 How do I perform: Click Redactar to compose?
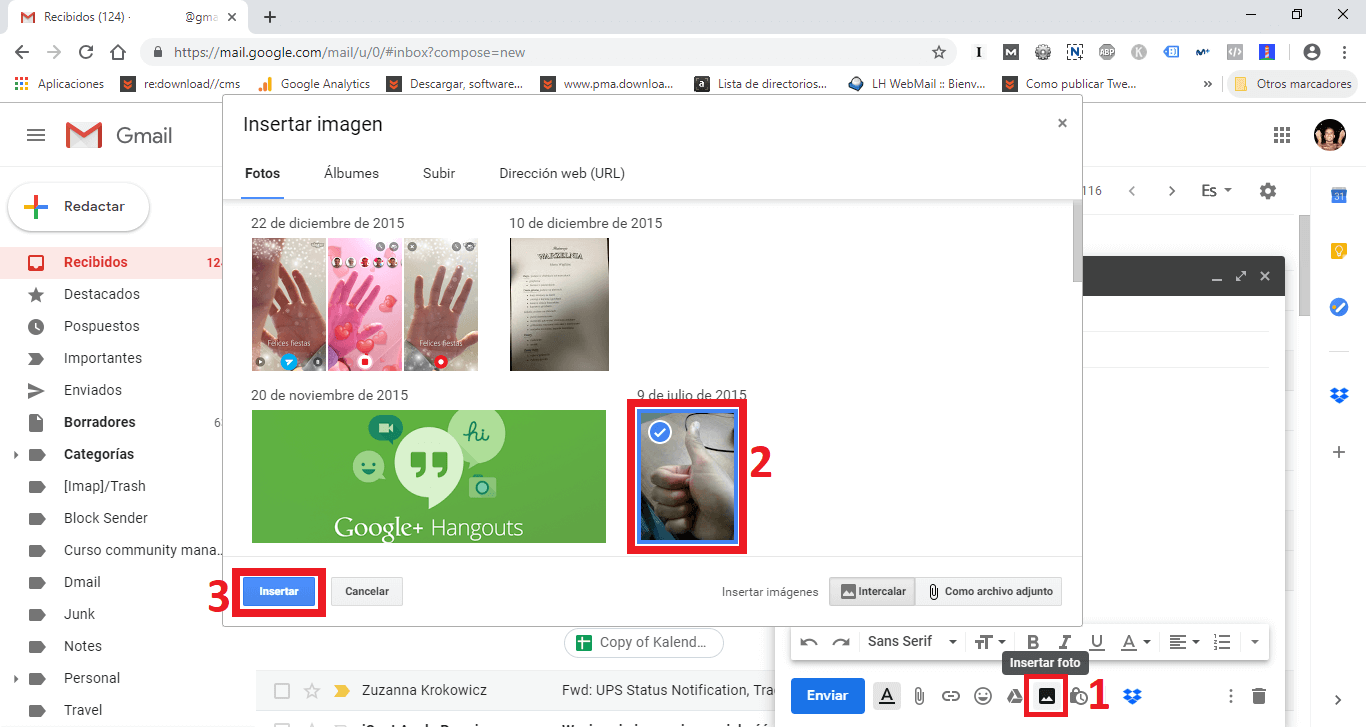[x=79, y=207]
